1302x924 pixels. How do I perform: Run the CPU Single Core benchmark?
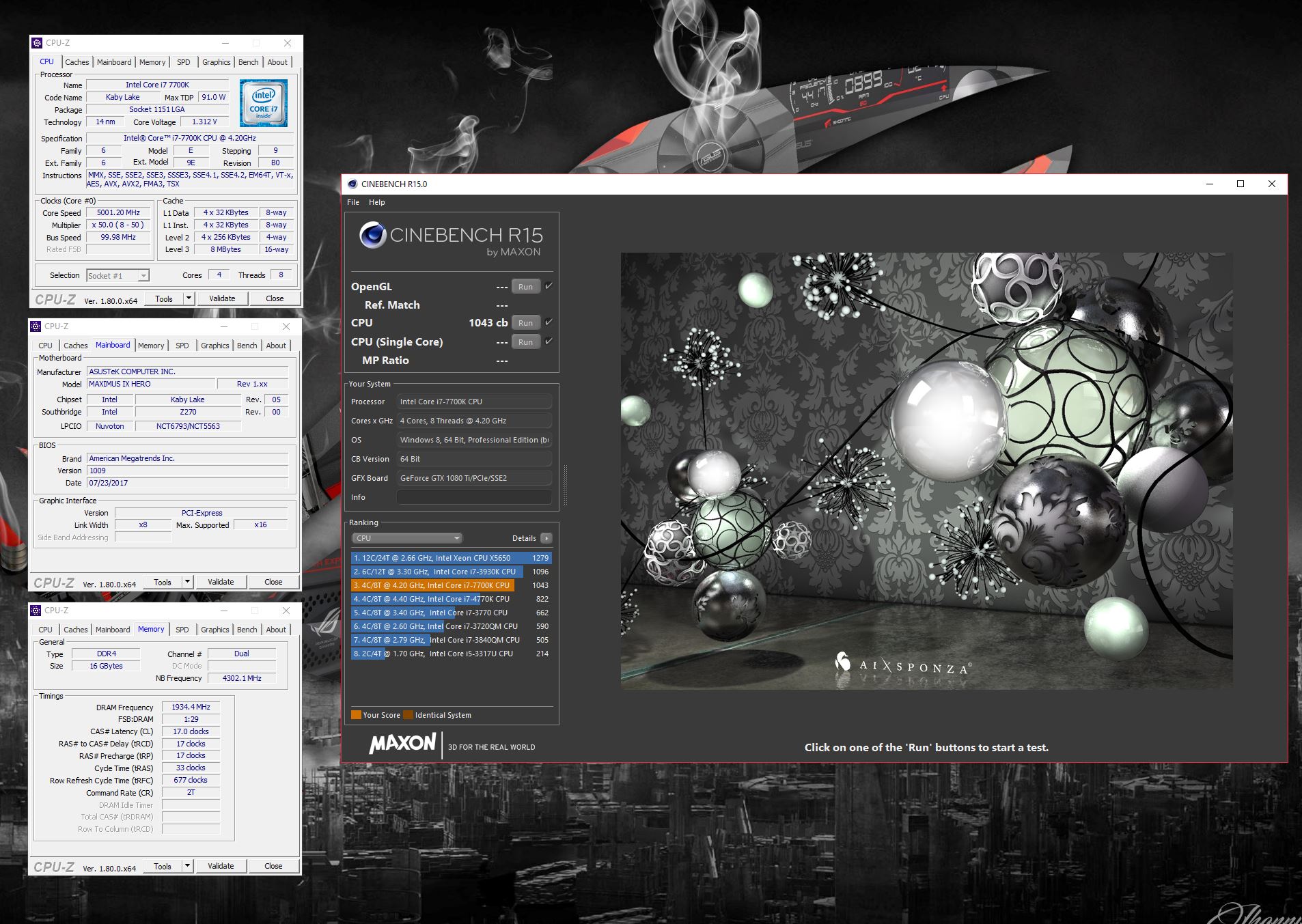point(525,342)
